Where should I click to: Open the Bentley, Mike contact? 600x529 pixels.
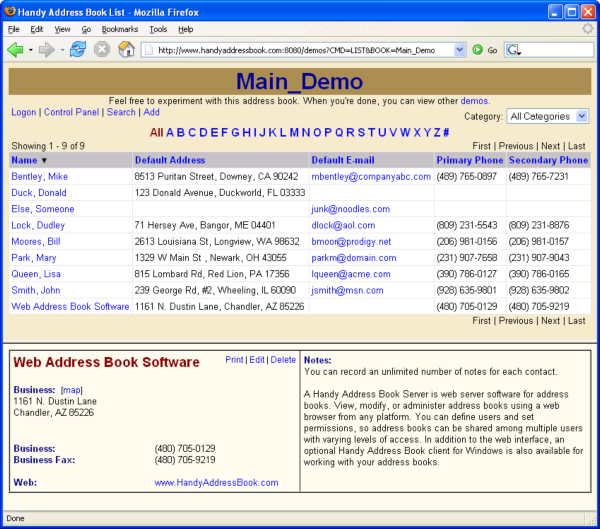[40, 176]
